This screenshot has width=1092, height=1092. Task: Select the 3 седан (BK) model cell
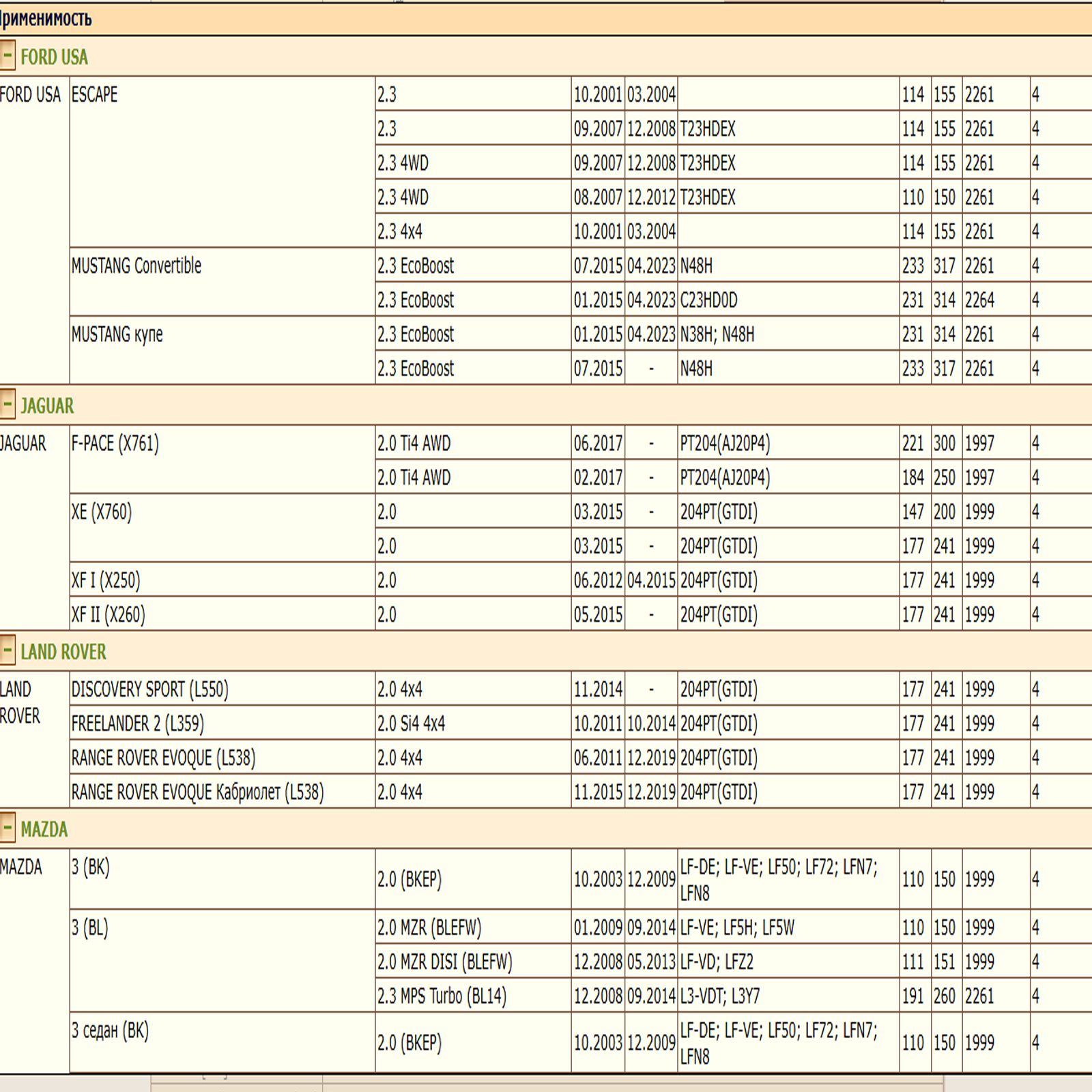point(110,1030)
